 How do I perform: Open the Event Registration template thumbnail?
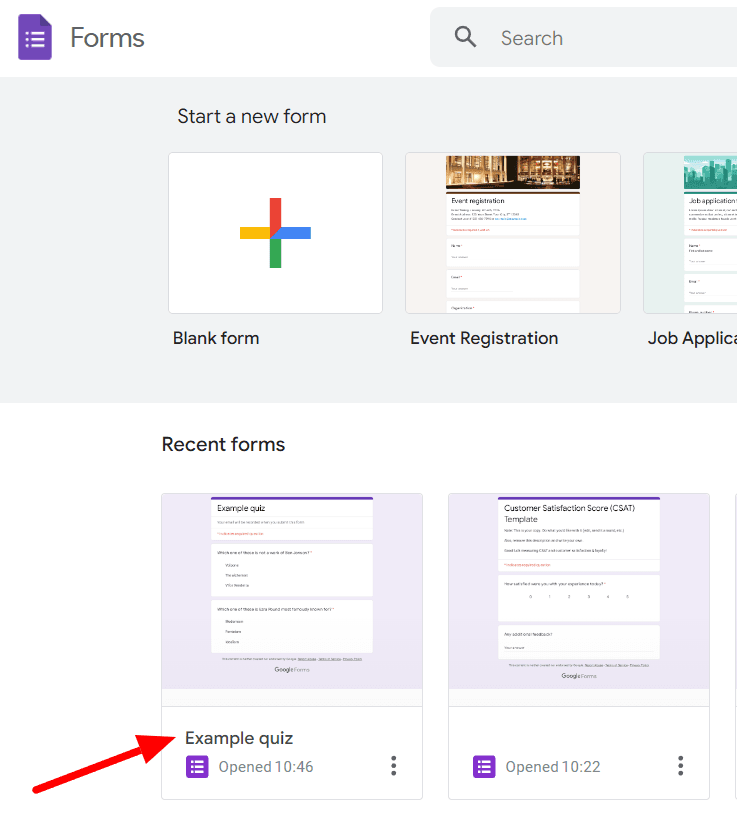513,233
